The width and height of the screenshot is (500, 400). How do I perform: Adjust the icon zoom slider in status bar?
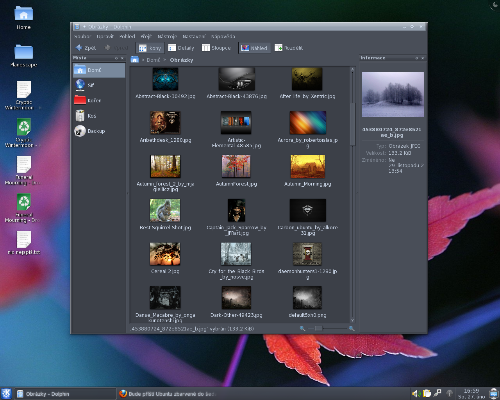coord(327,328)
